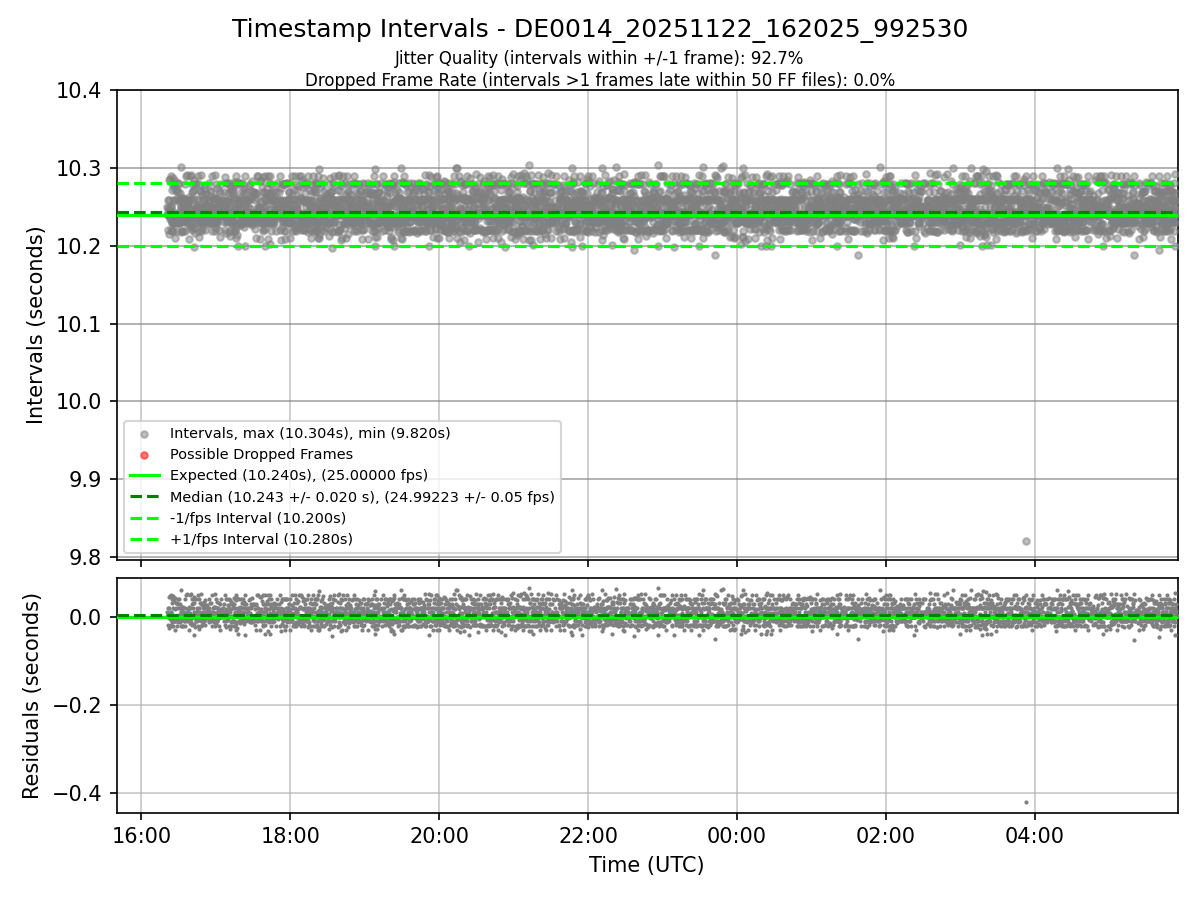
Task: Click legend entry "+1/fps Interval (10.280s)"
Action: click(x=261, y=539)
